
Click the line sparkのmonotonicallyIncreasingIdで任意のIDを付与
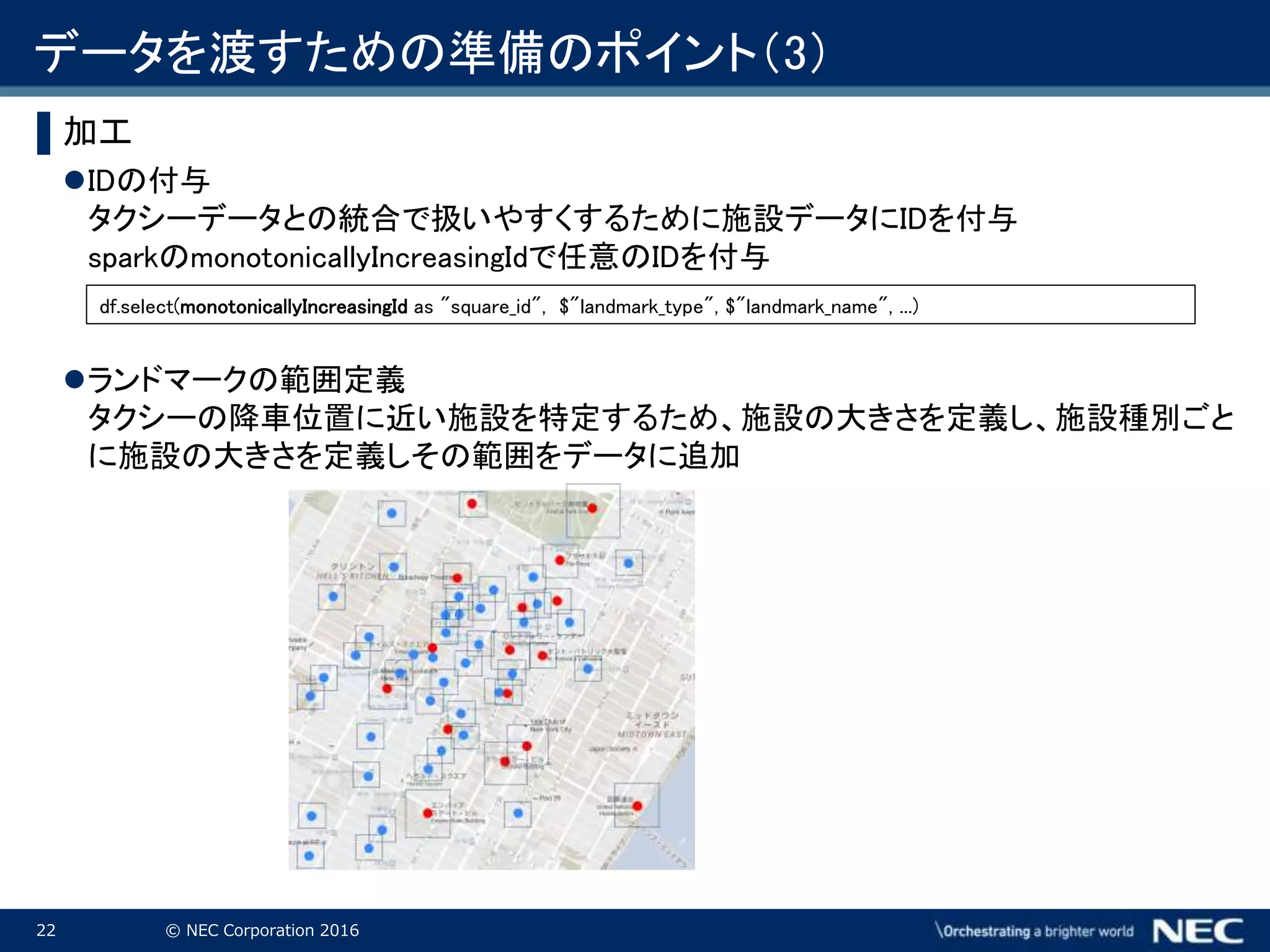point(429,257)
